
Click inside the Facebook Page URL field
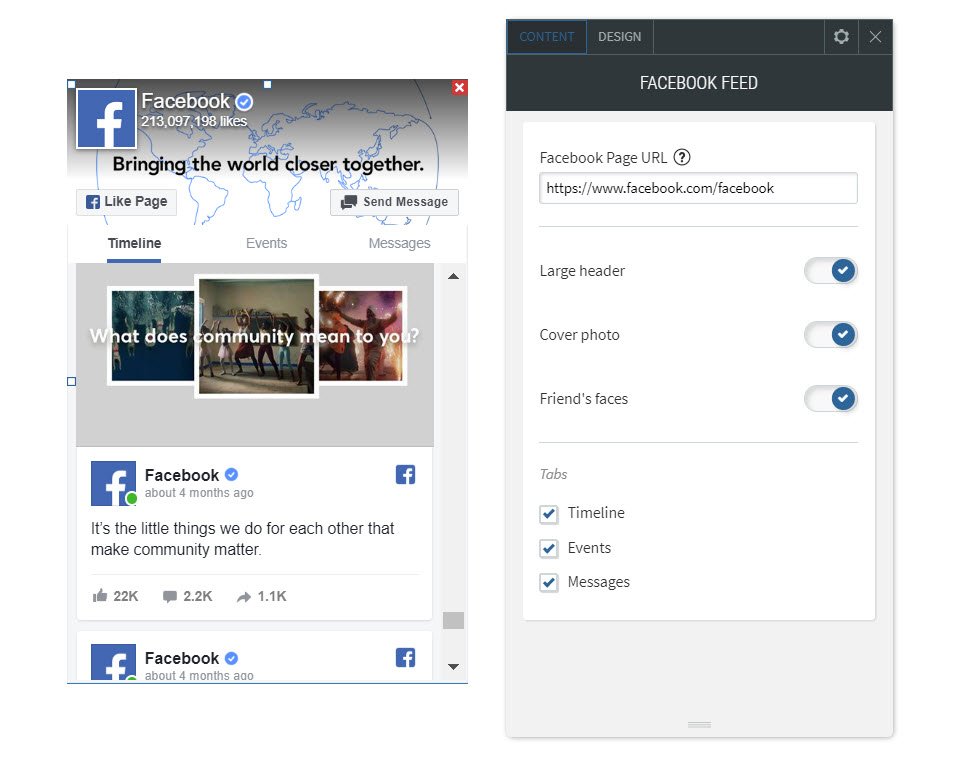[x=698, y=188]
